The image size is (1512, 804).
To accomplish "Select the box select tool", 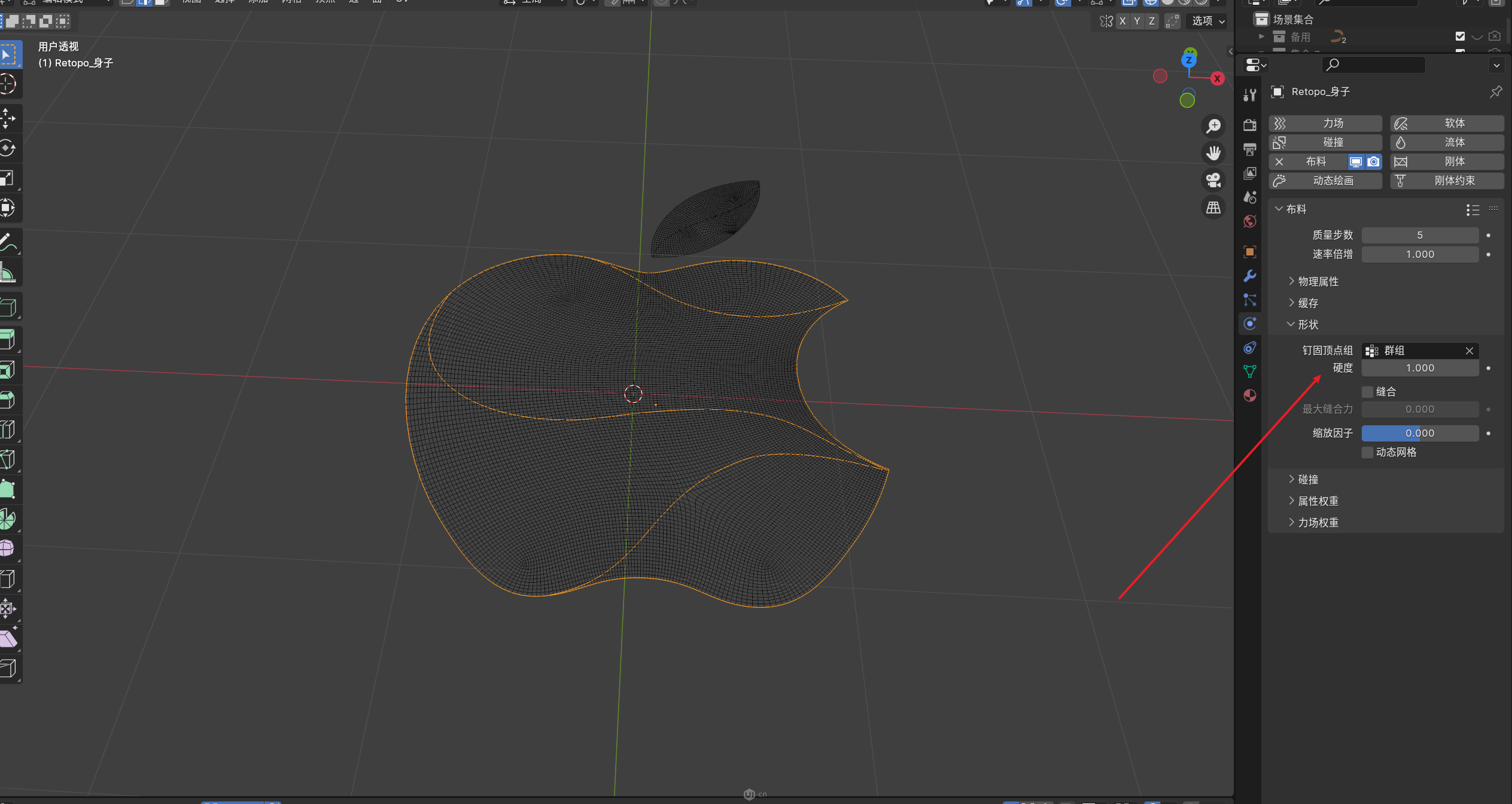I will (8, 54).
